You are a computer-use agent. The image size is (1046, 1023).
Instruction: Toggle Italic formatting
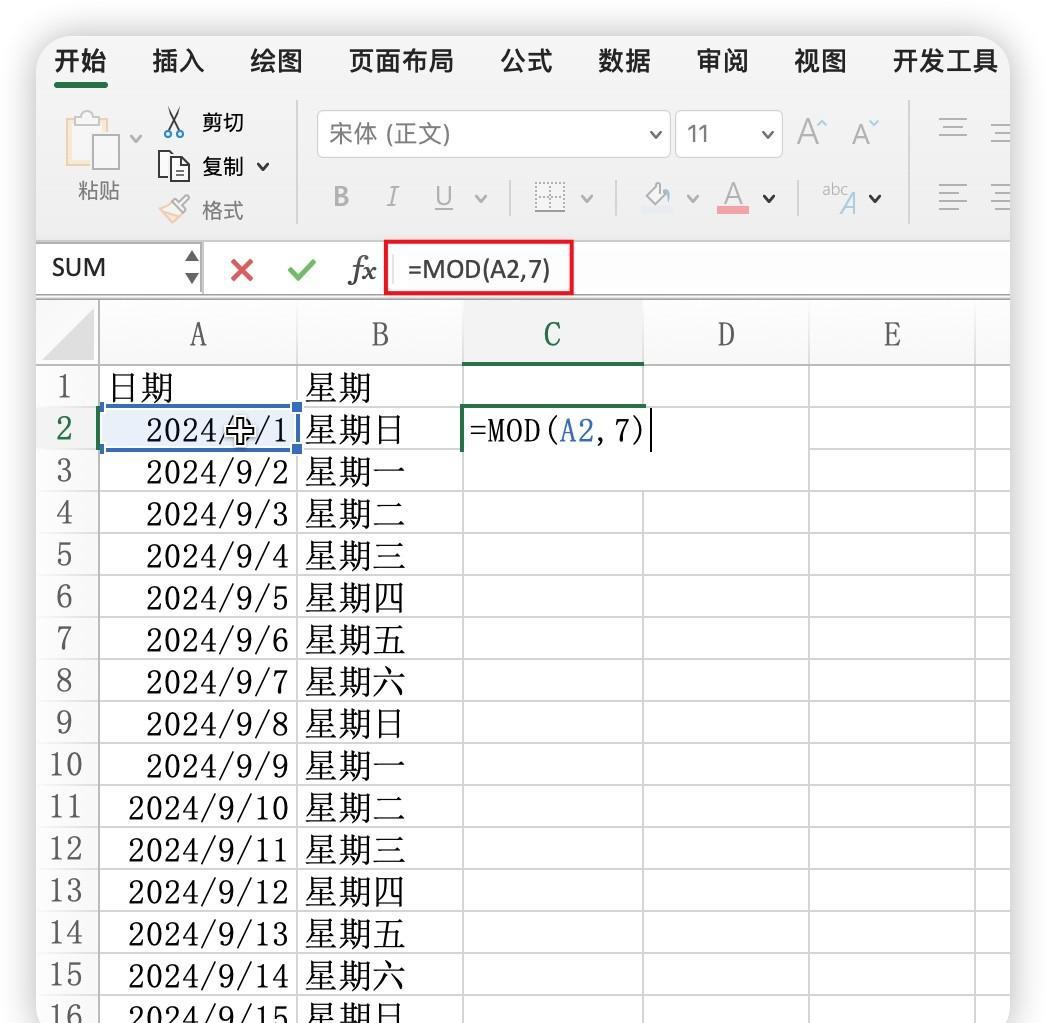click(x=392, y=197)
